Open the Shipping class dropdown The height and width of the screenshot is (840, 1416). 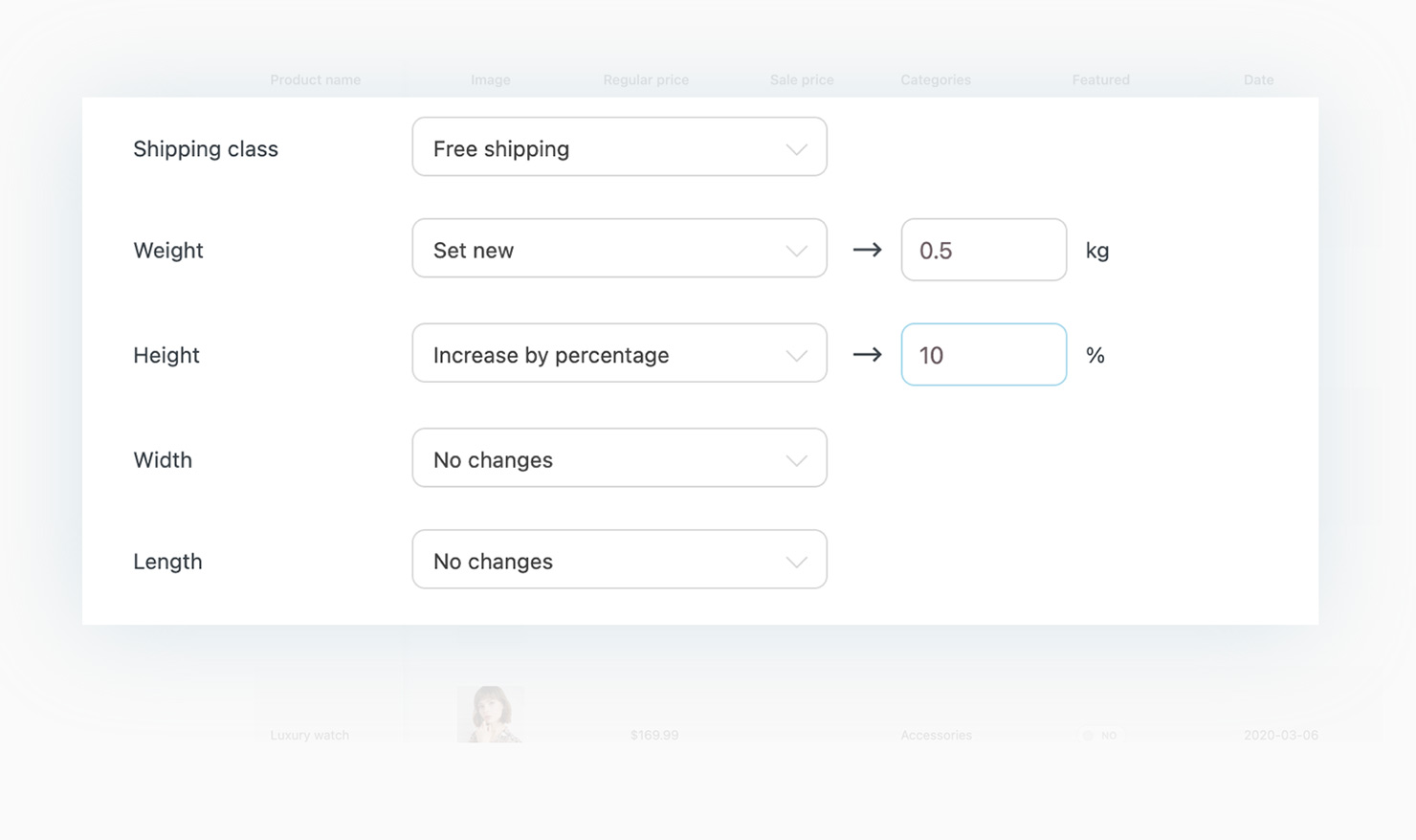pyautogui.click(x=618, y=147)
